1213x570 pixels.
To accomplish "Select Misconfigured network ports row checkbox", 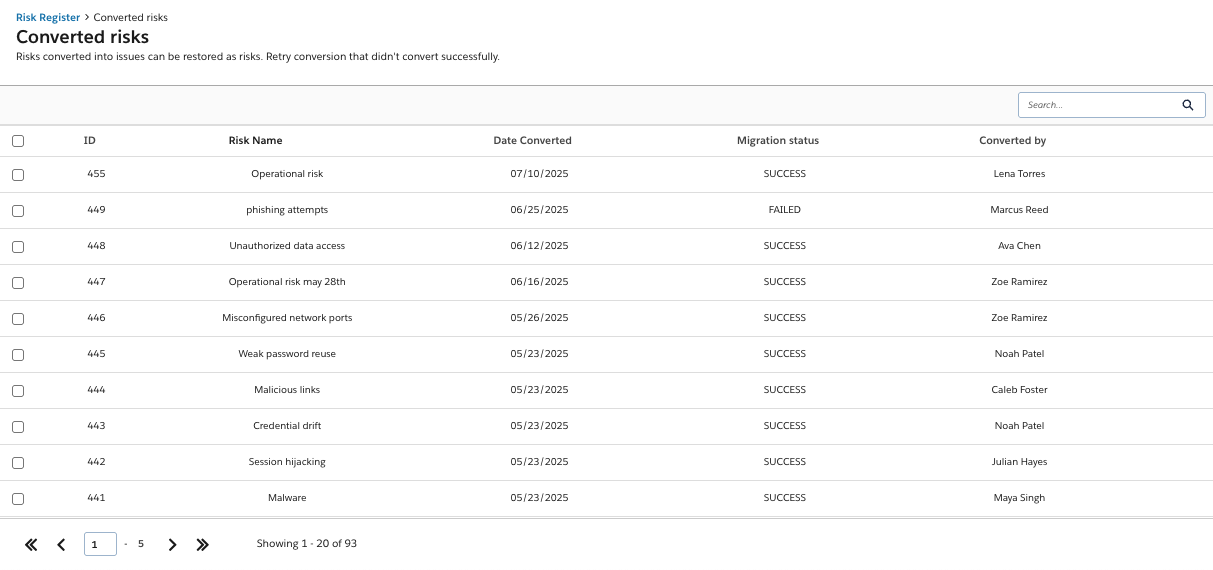I will [18, 319].
